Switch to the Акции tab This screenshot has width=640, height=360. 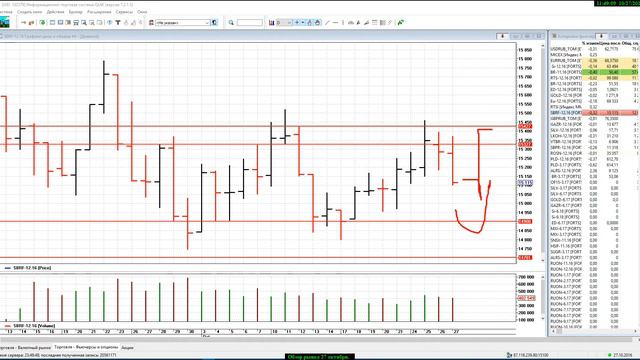pyautogui.click(x=127, y=347)
